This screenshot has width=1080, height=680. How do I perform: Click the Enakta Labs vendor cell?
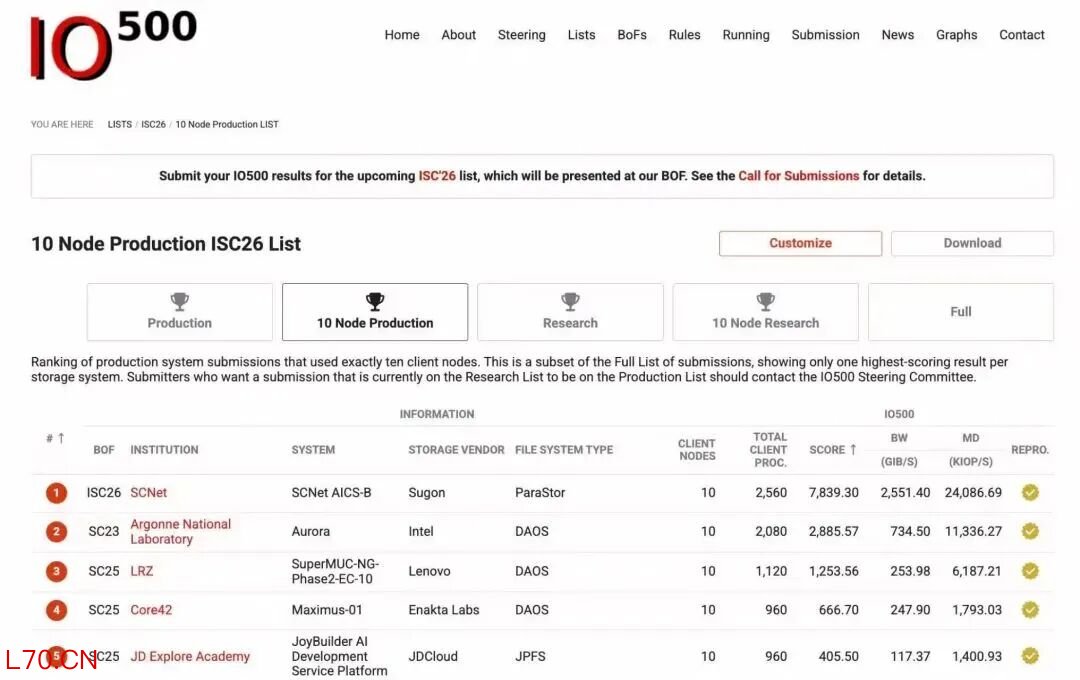(444, 610)
